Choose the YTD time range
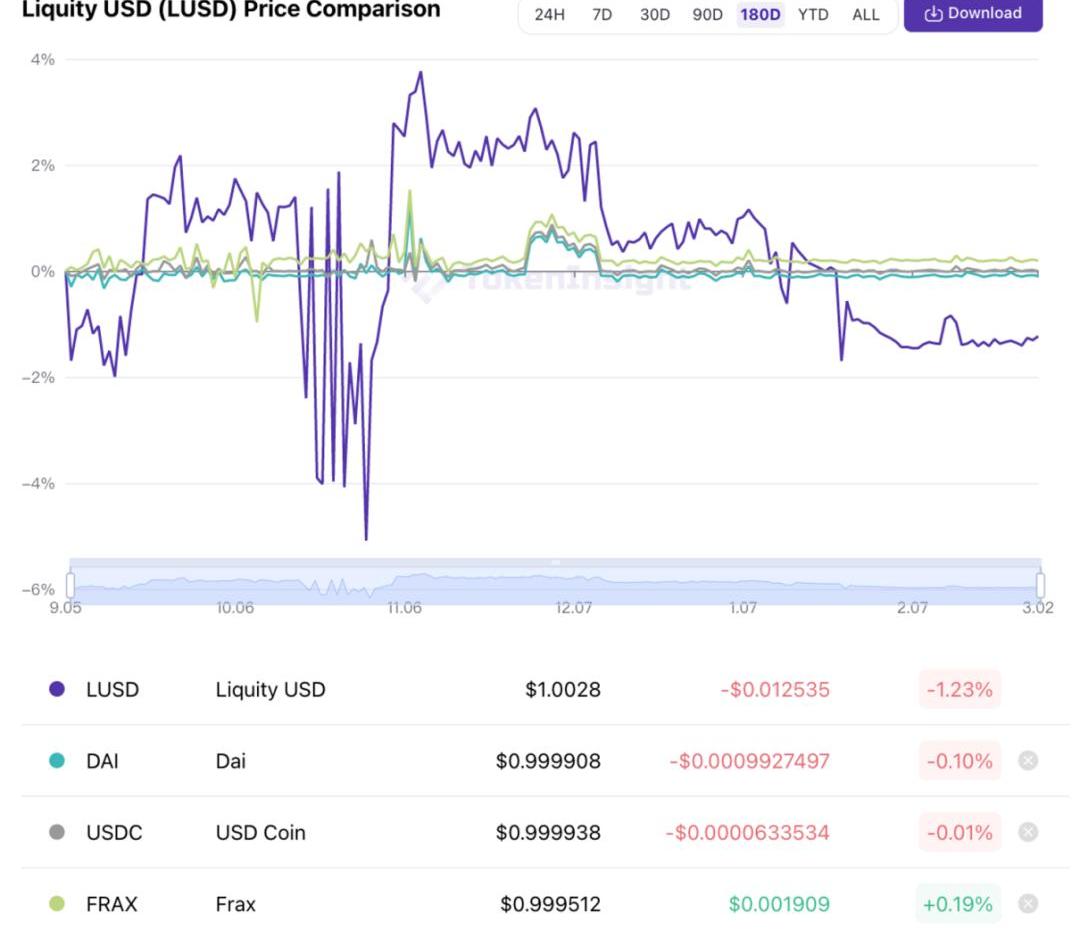1080x933 pixels. (813, 14)
